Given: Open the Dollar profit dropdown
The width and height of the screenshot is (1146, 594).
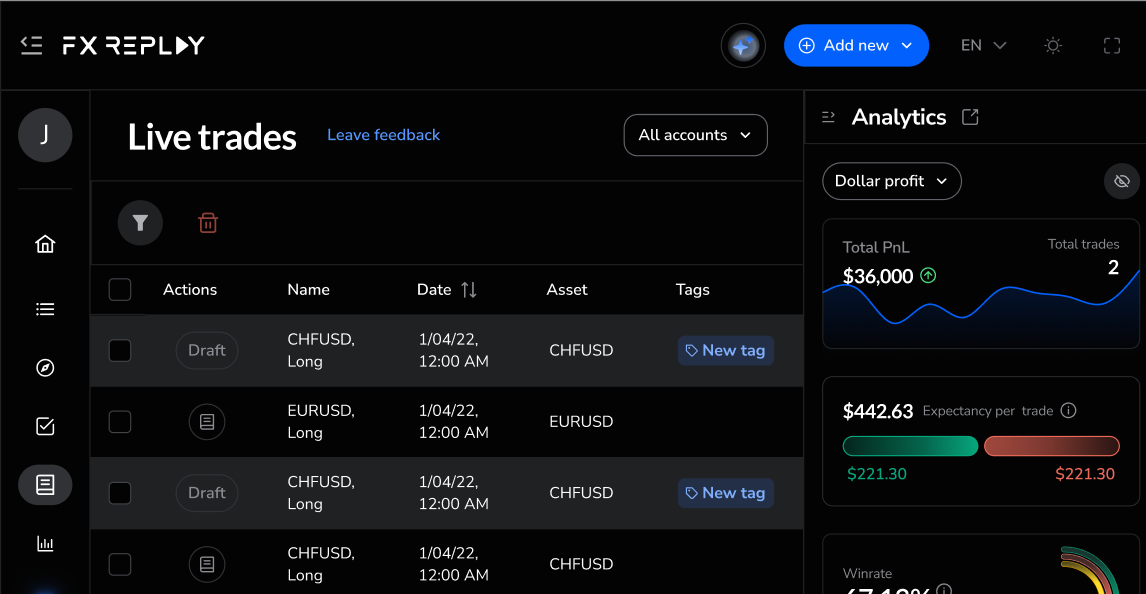Looking at the screenshot, I should [891, 181].
